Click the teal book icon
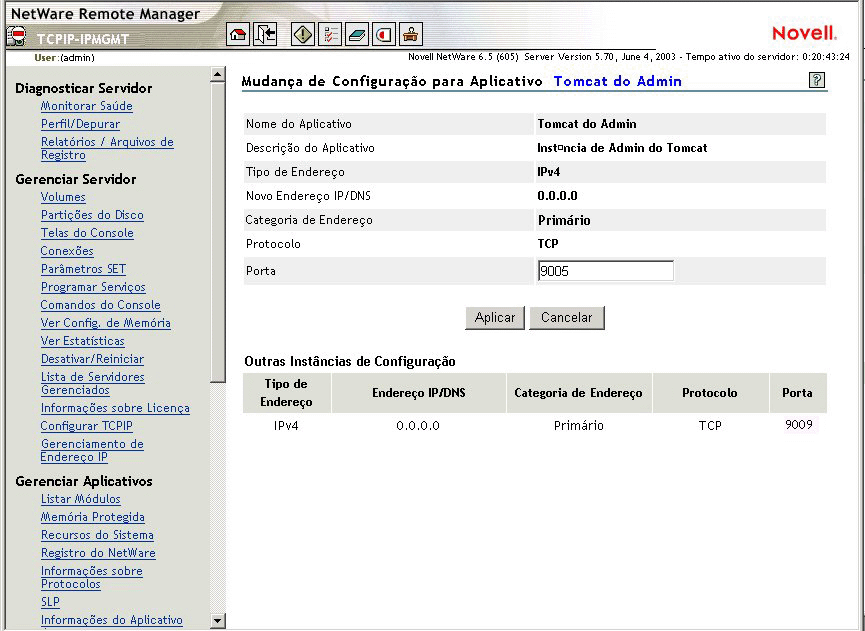Viewport: 865px width, 631px height. click(357, 35)
